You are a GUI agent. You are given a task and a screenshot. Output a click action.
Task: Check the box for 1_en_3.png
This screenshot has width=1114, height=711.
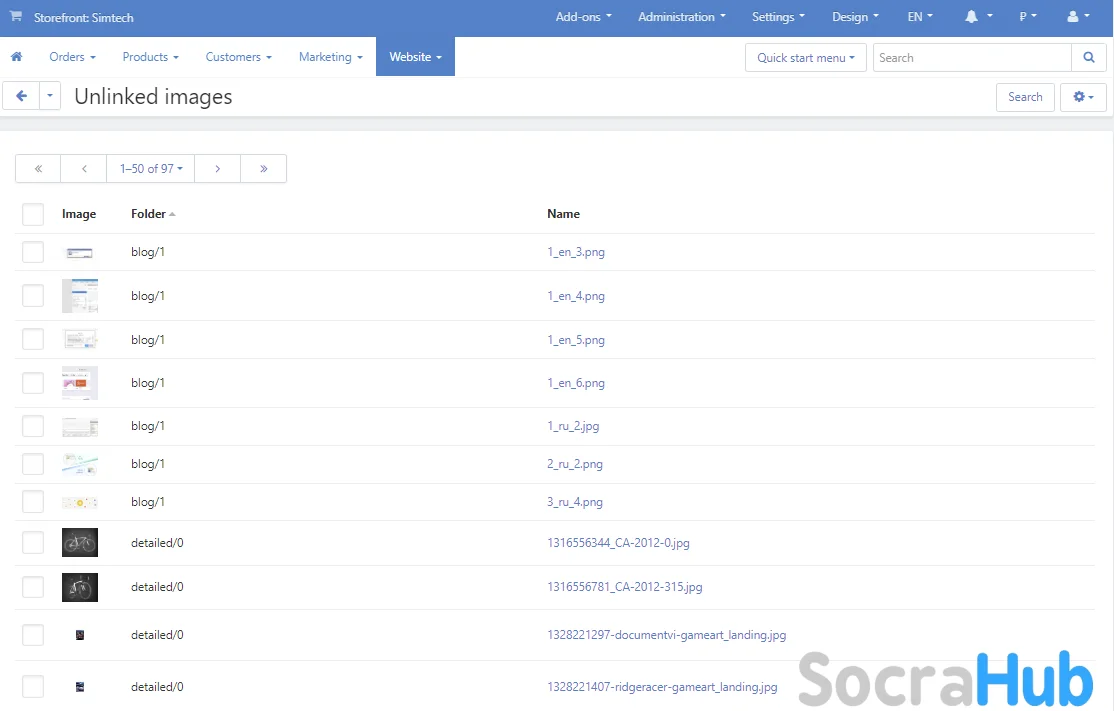pyautogui.click(x=33, y=252)
